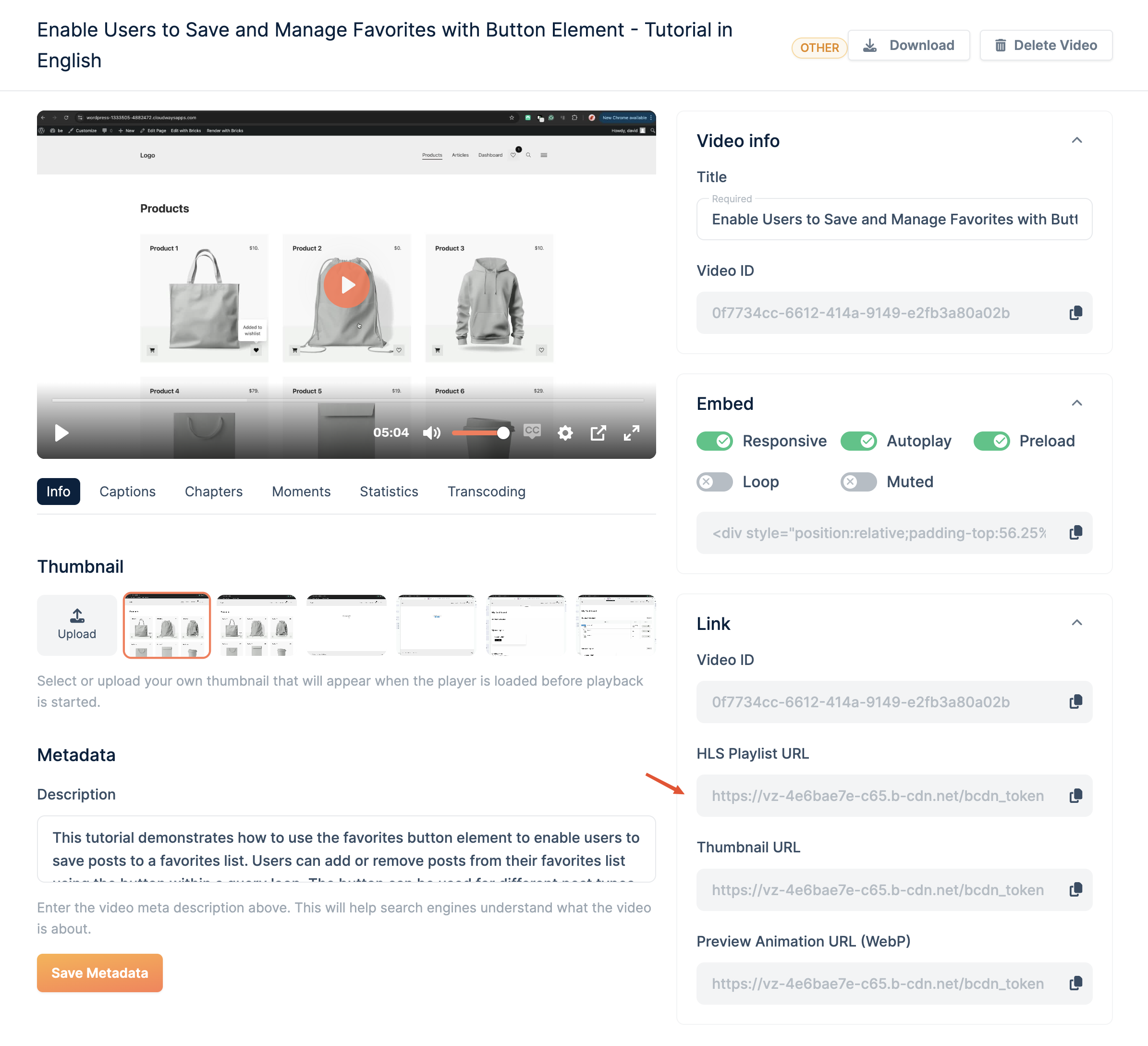
Task: Open video in popout window
Action: [x=598, y=433]
